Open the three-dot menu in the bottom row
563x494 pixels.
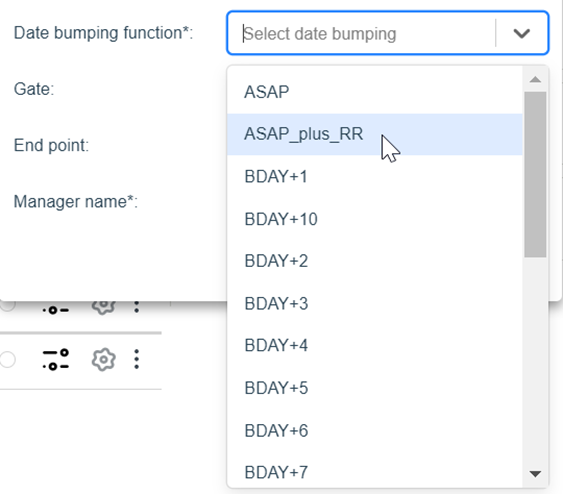[x=136, y=359]
